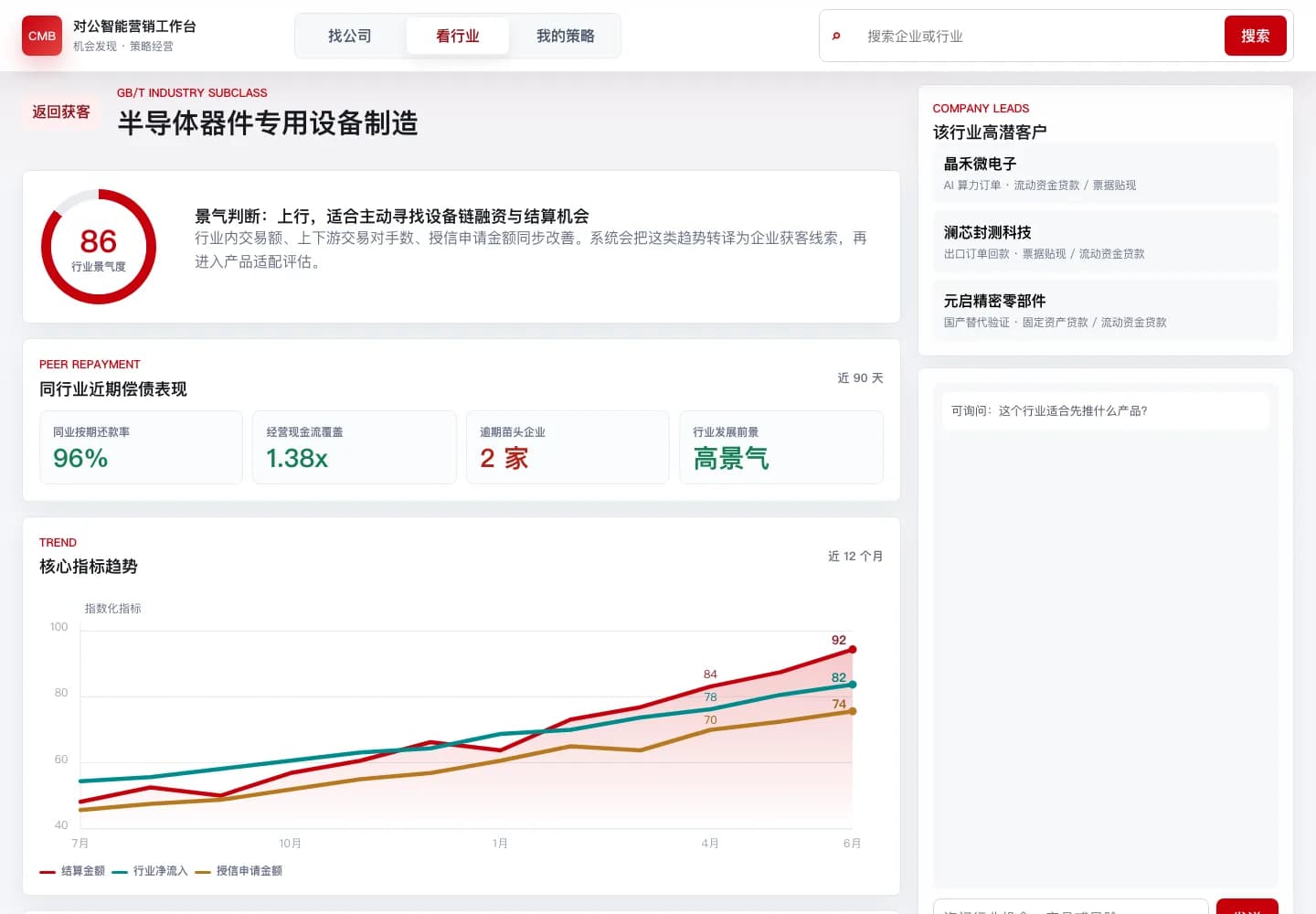Open the 我的策略 tab
Image resolution: width=1316 pixels, height=914 pixels.
pyautogui.click(x=566, y=36)
